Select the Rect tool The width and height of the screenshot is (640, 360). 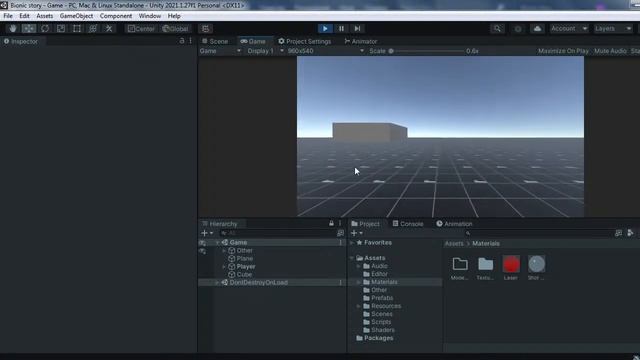(77, 29)
